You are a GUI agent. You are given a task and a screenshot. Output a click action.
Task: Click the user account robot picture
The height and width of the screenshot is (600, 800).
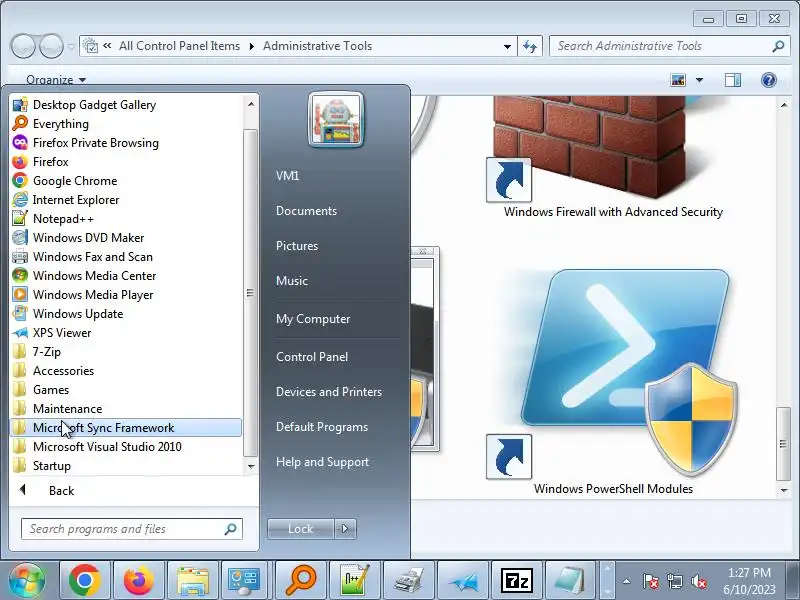click(x=336, y=120)
